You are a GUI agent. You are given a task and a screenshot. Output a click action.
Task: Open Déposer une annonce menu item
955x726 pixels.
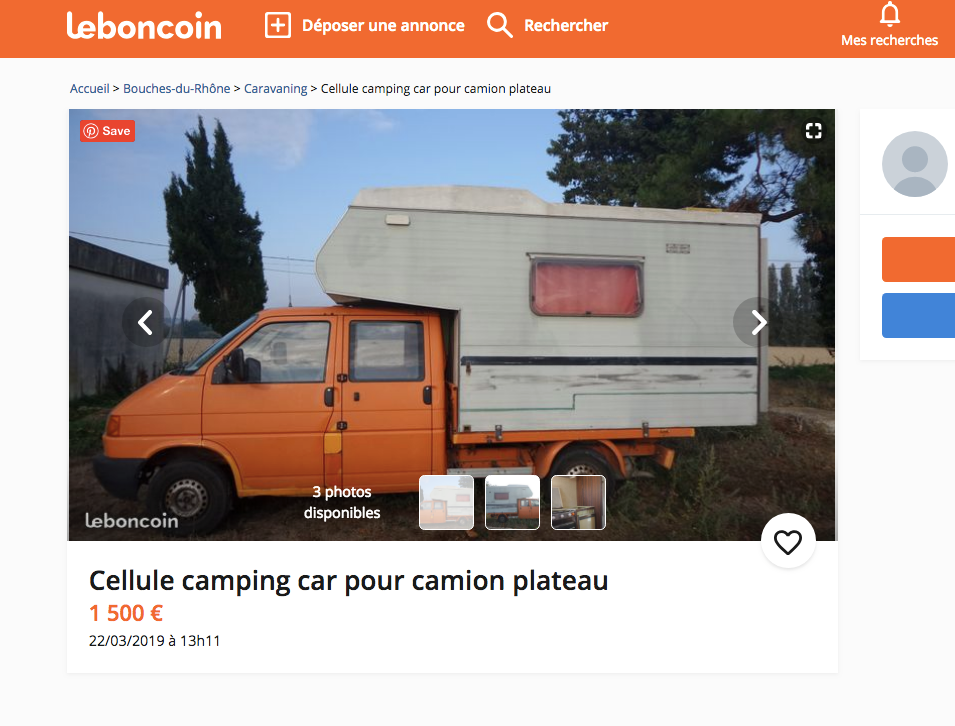[383, 26]
